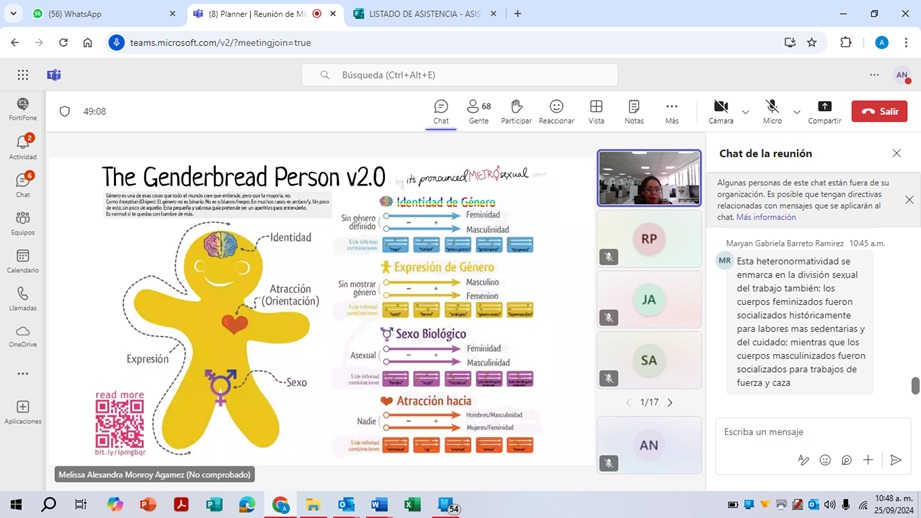Open the browser tab search dropdown arrow

(13, 14)
